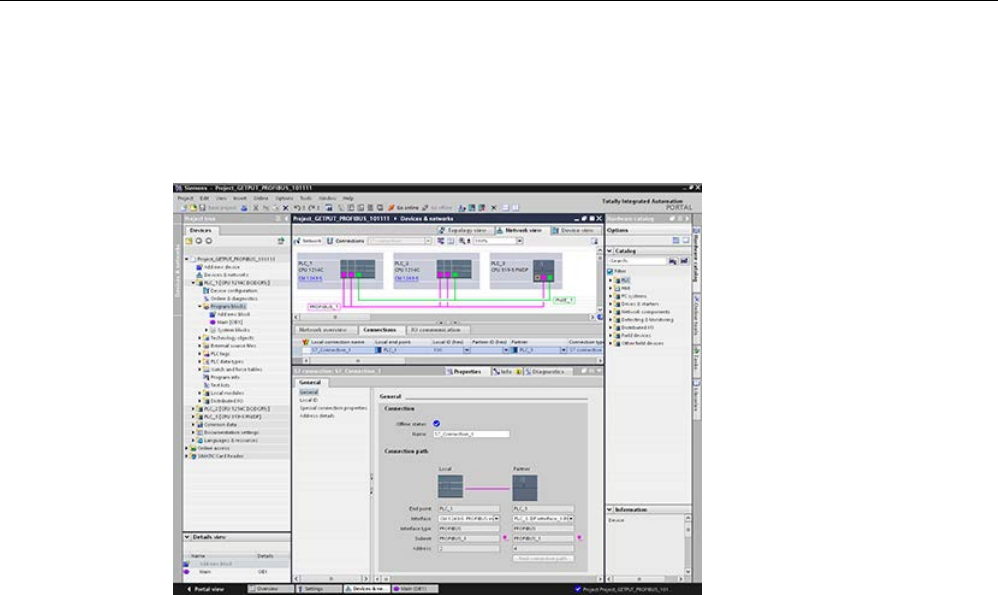The image size is (998, 595).
Task: Click the Find connection path button
Action: coord(543,559)
